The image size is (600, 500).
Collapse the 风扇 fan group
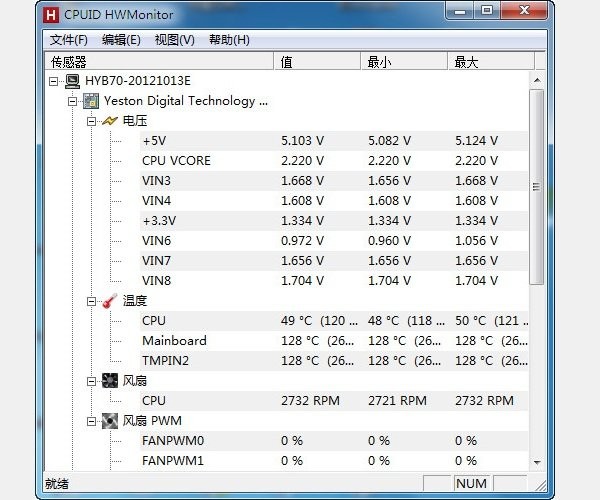pos(91,381)
